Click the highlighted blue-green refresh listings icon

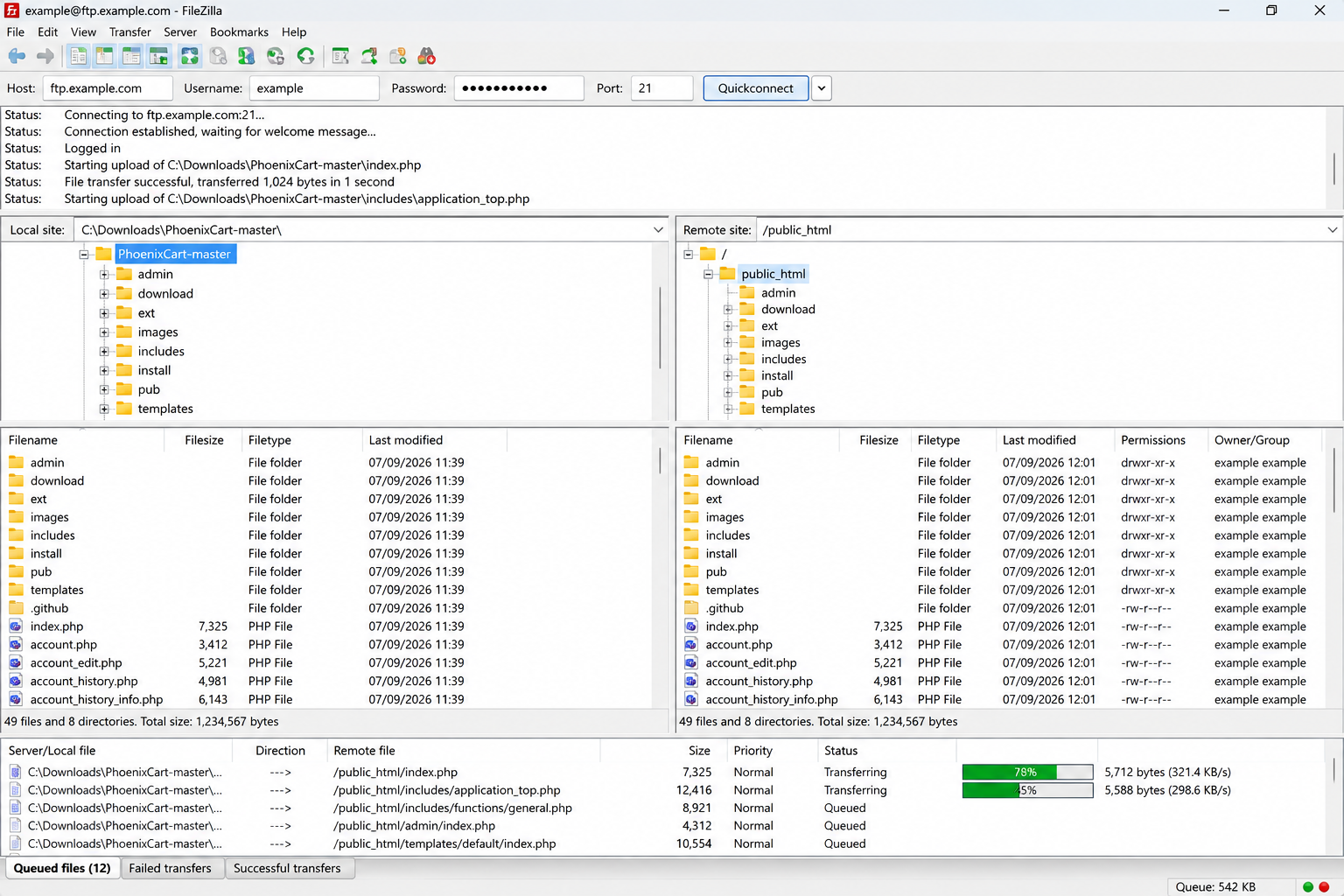[x=190, y=57]
